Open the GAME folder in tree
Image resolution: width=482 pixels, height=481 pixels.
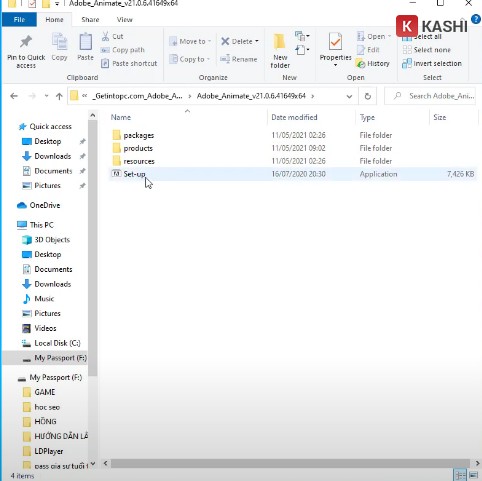coord(45,392)
